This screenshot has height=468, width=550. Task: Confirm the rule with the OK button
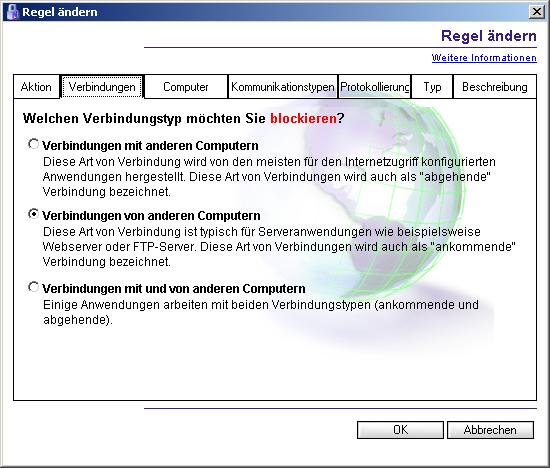pyautogui.click(x=400, y=430)
